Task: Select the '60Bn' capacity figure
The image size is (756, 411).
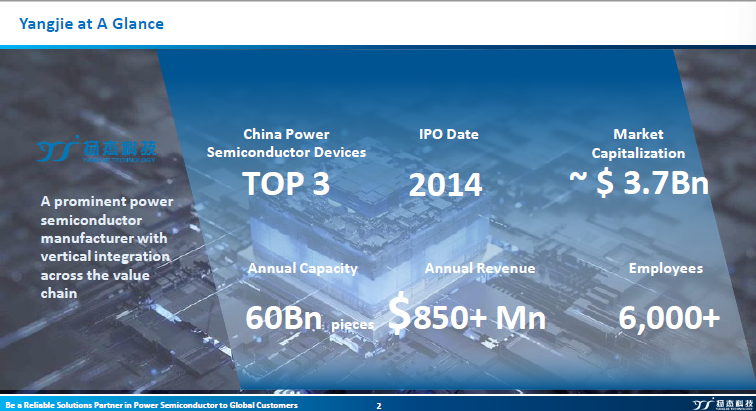Action: [x=284, y=318]
